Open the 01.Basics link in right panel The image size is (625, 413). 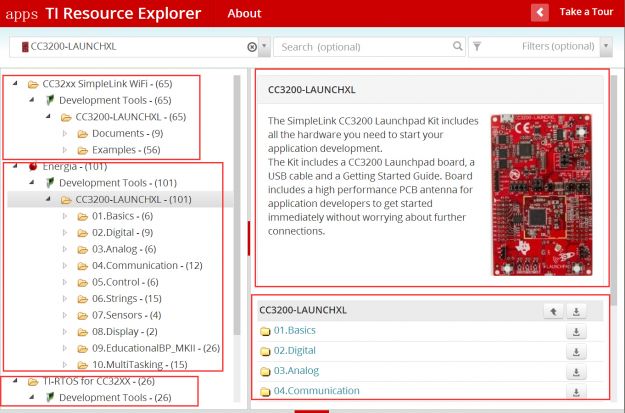[x=295, y=330]
